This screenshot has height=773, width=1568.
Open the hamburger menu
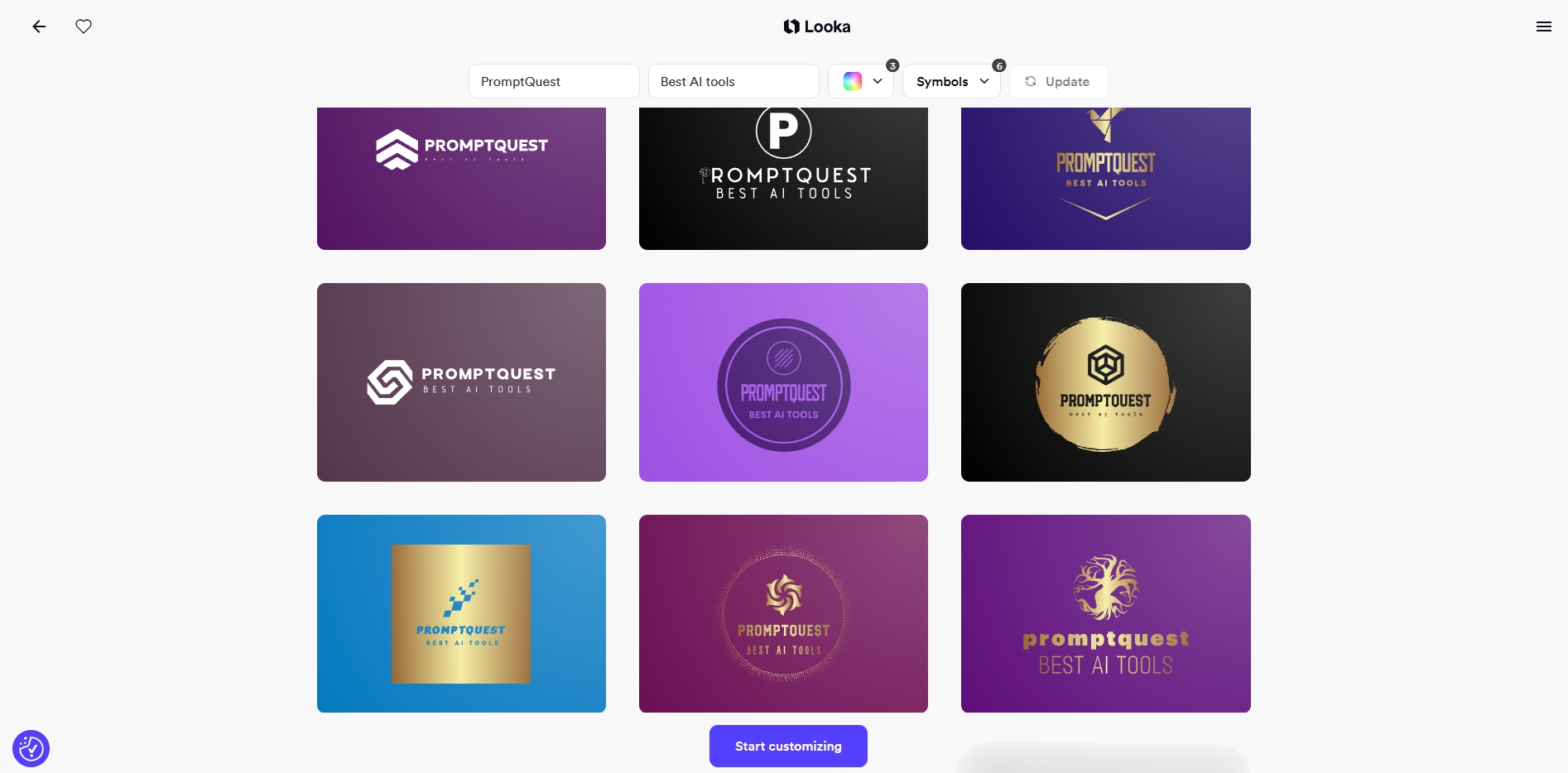click(1544, 26)
